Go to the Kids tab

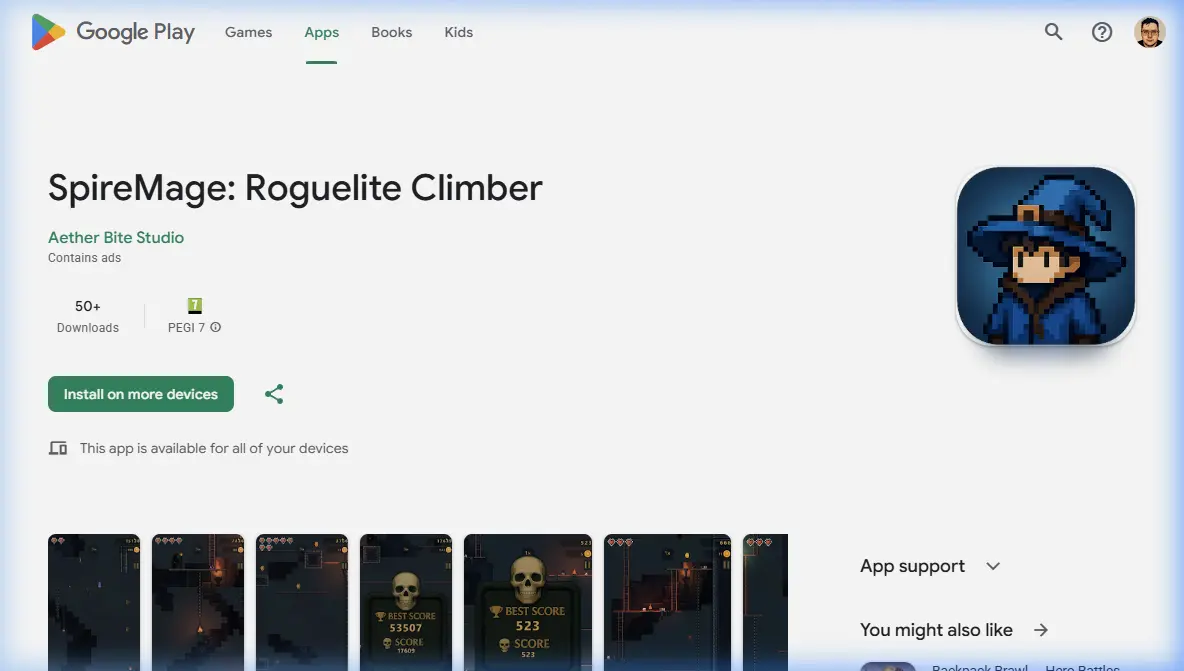pyautogui.click(x=458, y=32)
